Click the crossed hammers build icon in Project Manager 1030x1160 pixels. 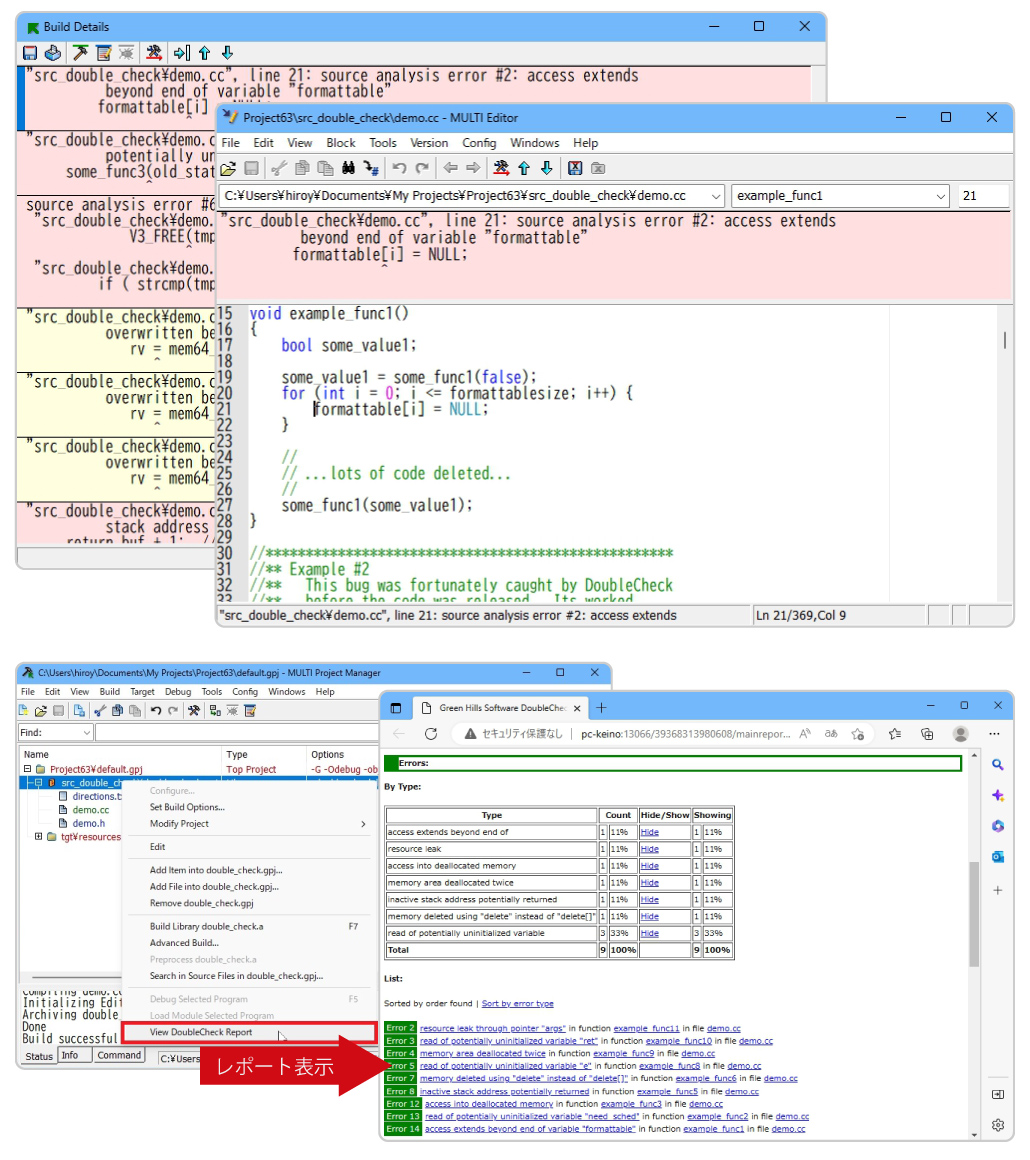[x=194, y=711]
